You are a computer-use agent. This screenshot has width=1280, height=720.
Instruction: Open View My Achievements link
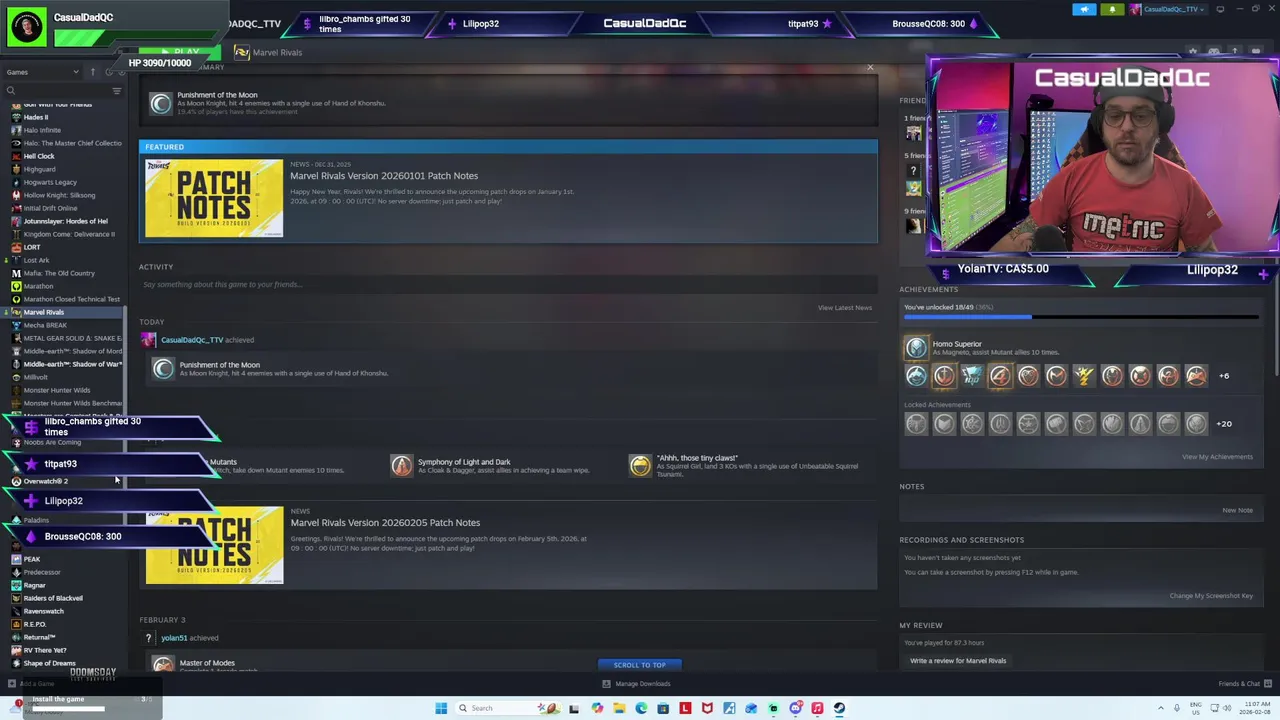(1217, 457)
